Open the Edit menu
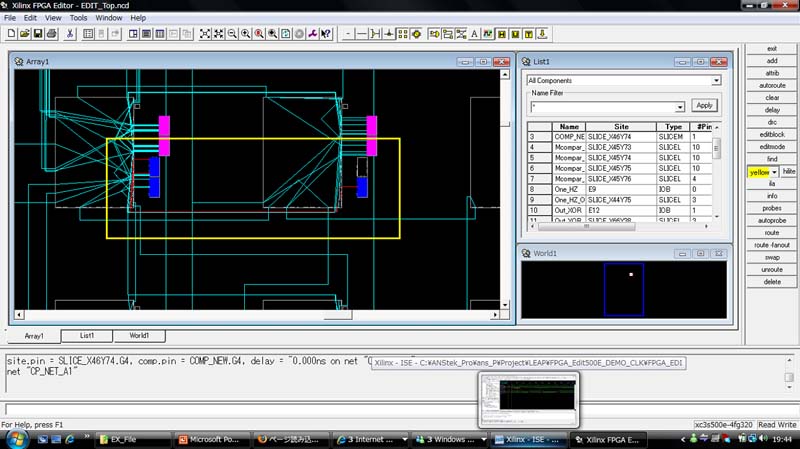Viewport: 800px width, 449px height. point(30,18)
